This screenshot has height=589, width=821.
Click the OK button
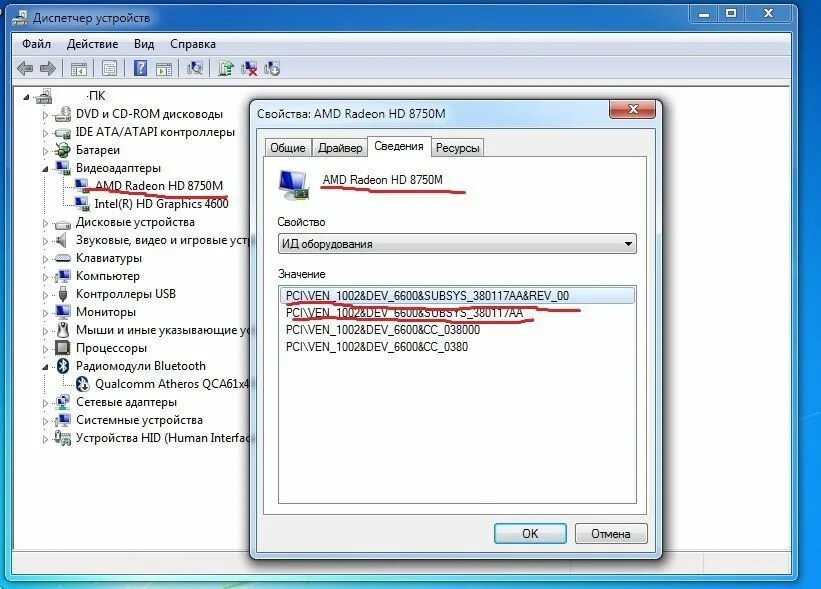(530, 534)
